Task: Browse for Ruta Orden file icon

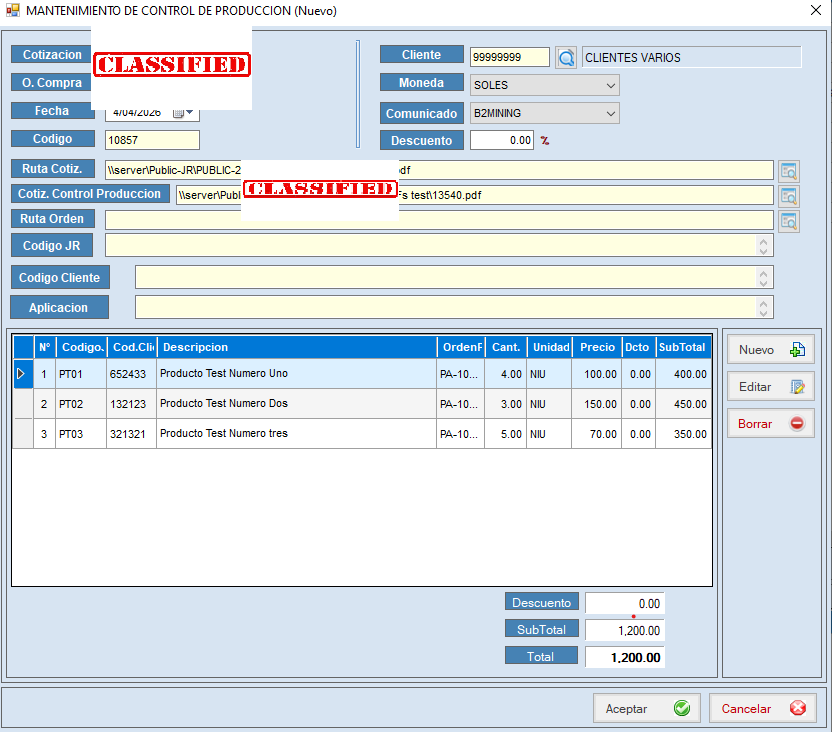Action: pos(788,221)
